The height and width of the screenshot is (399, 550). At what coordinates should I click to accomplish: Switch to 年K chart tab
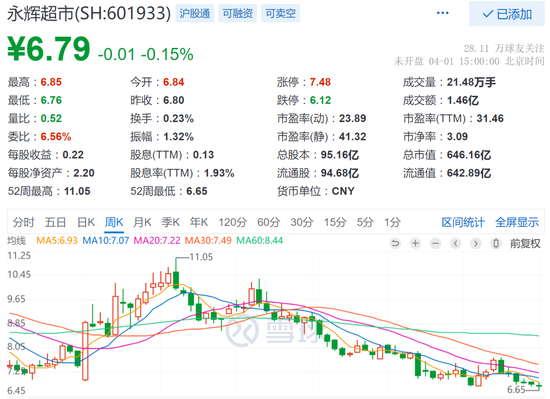tap(199, 222)
